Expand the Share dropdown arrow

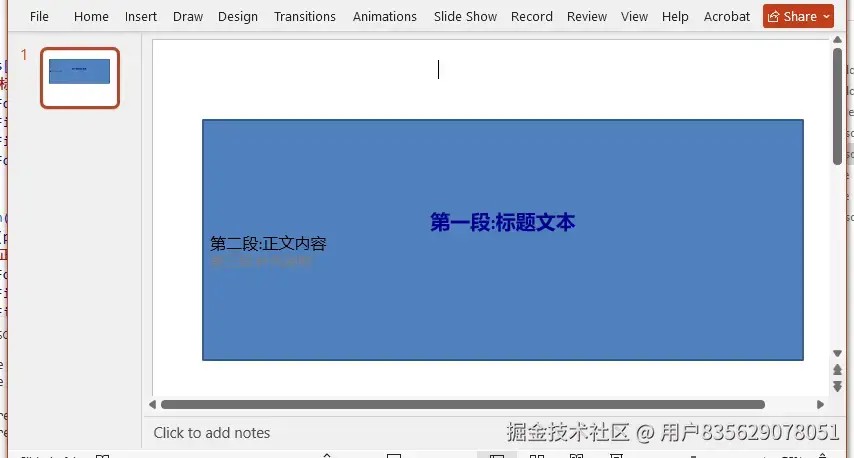pyautogui.click(x=827, y=16)
